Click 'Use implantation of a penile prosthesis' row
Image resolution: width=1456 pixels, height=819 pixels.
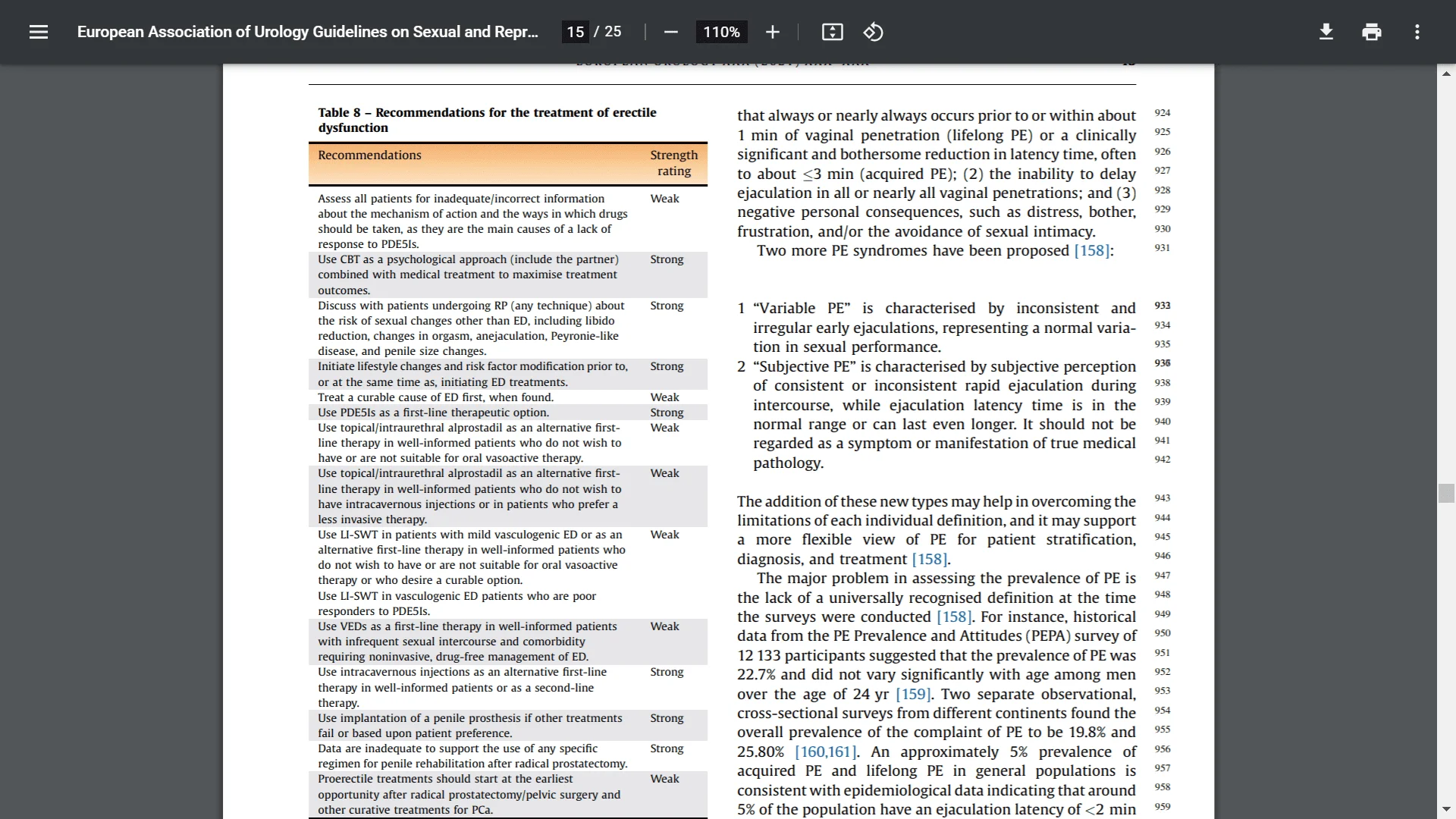507,726
